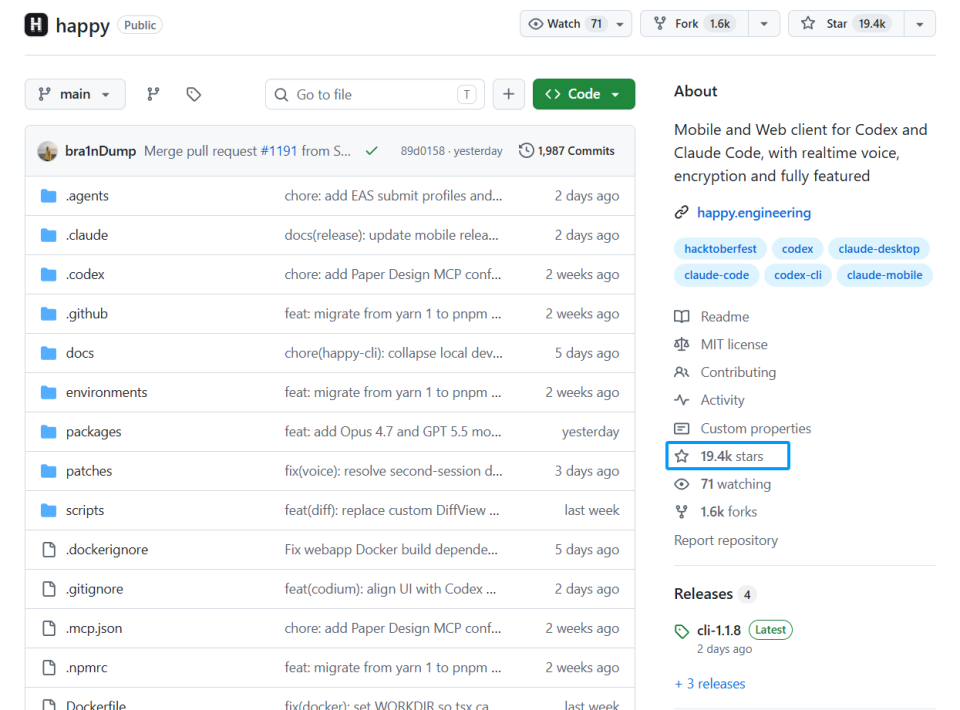Open the branches view icon

point(153,94)
